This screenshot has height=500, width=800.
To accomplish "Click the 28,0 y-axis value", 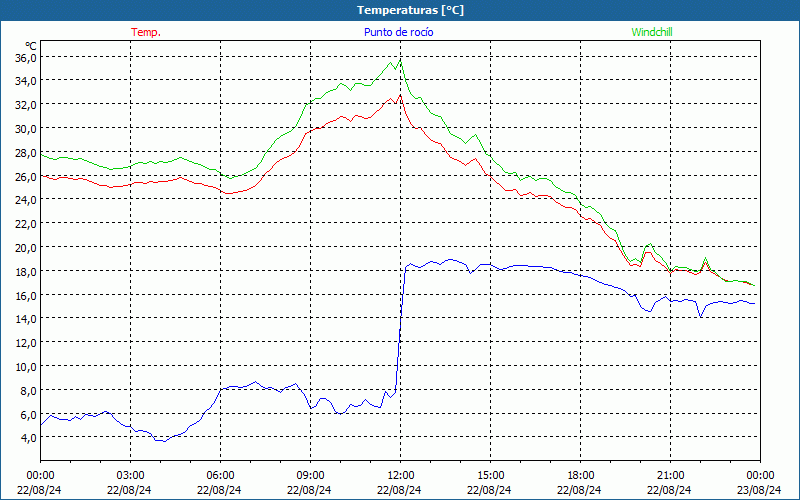I will 26,152.
